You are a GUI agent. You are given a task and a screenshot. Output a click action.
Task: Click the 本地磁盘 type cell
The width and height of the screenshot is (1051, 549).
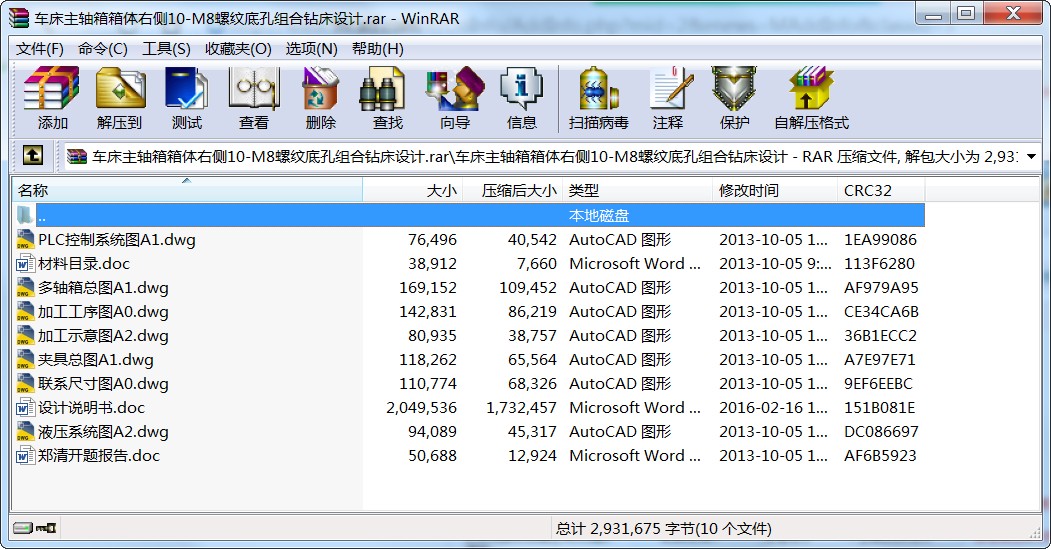pos(599,216)
